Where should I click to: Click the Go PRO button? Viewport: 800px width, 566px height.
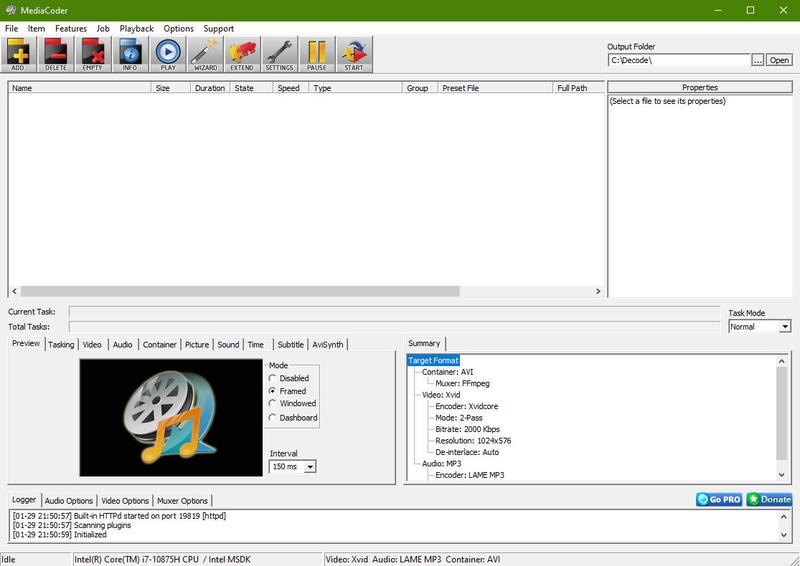719,499
